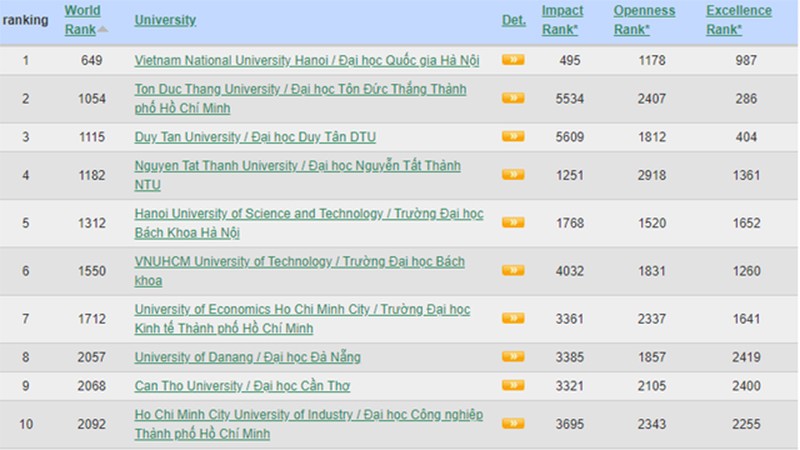Open details icon for Duy Tan University
The height and width of the screenshot is (450, 800).
tap(513, 136)
